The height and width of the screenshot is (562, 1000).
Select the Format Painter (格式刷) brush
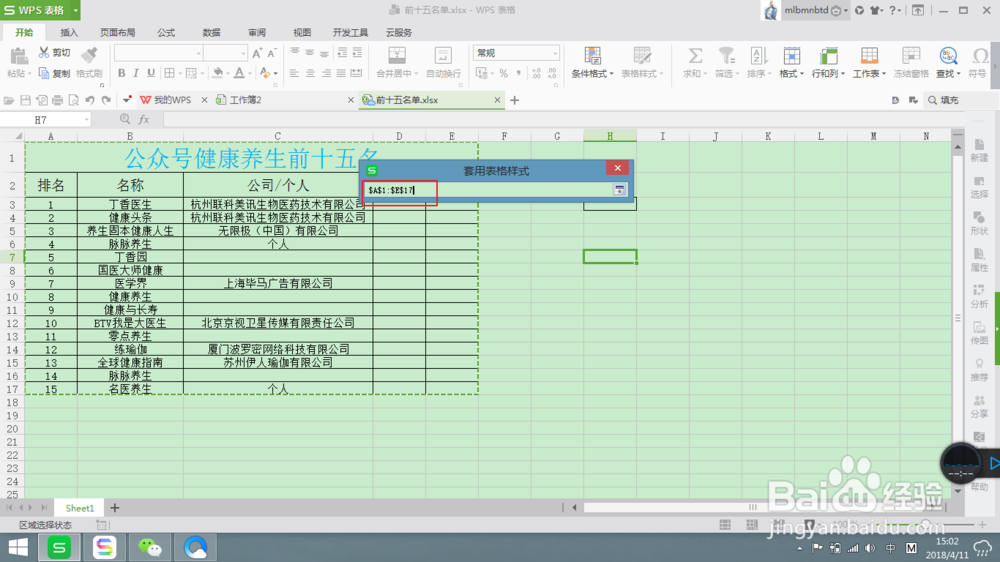(89, 63)
